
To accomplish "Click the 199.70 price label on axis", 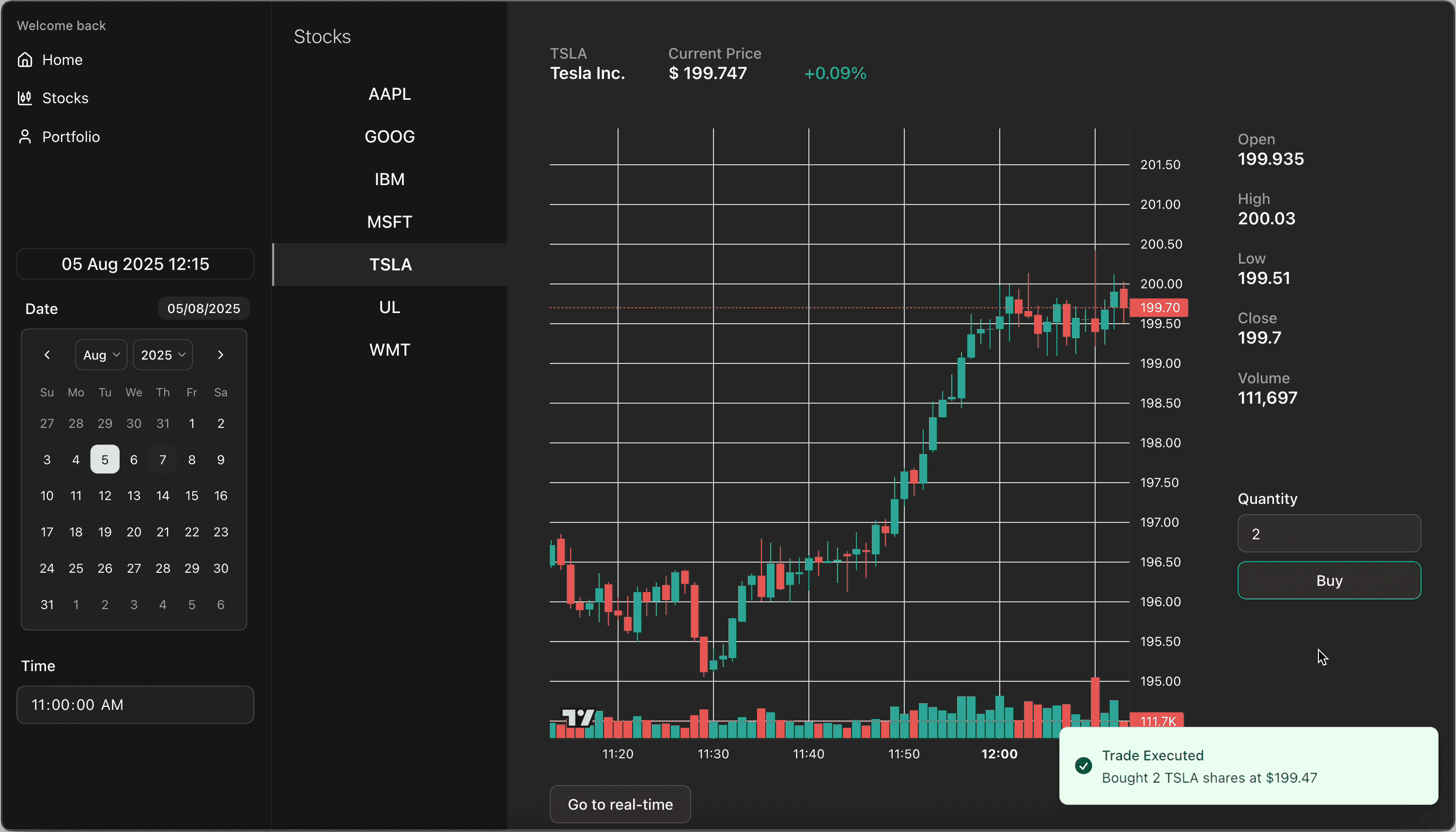I will 1159,307.
